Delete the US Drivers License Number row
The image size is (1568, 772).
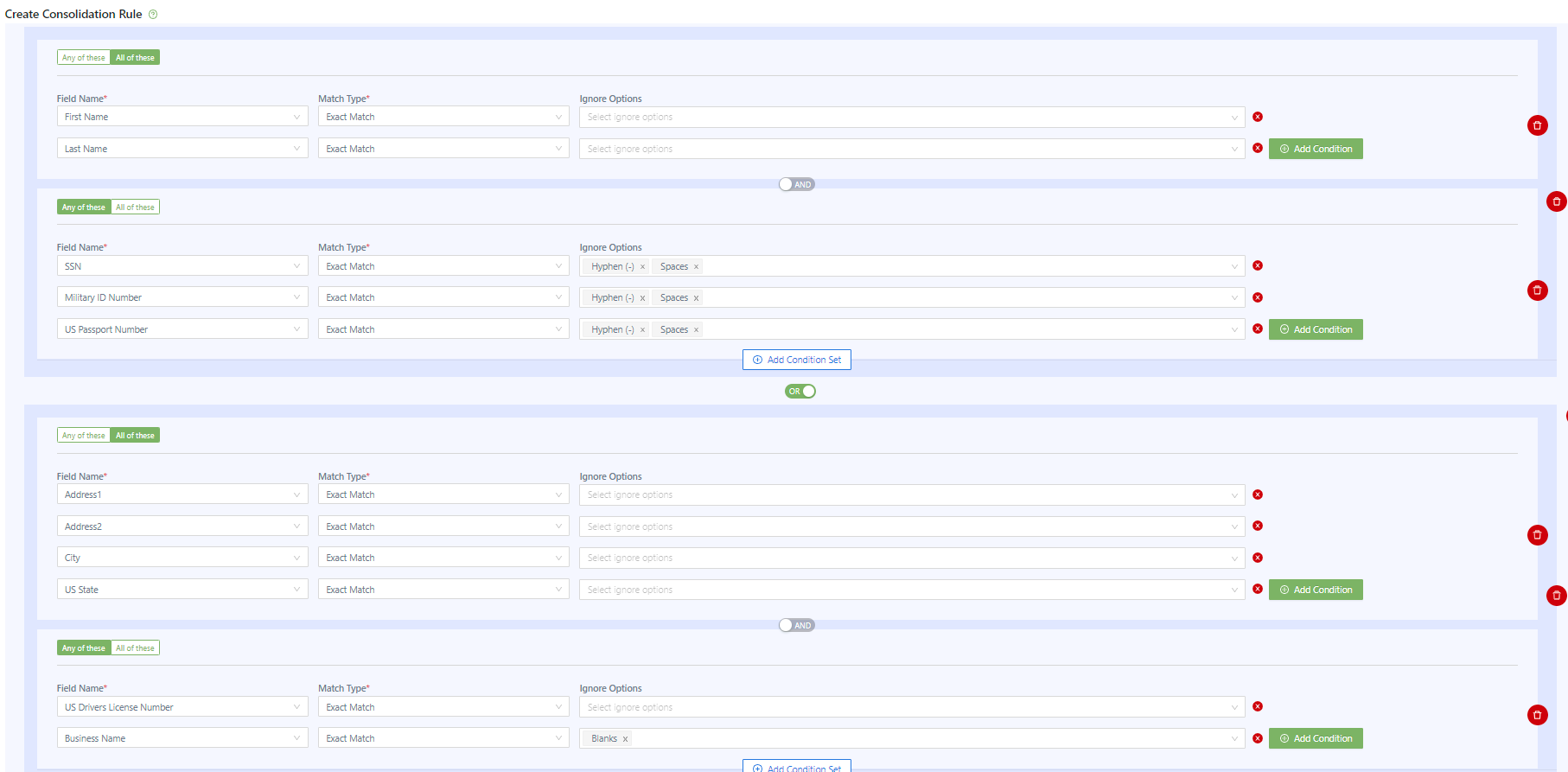[1258, 707]
